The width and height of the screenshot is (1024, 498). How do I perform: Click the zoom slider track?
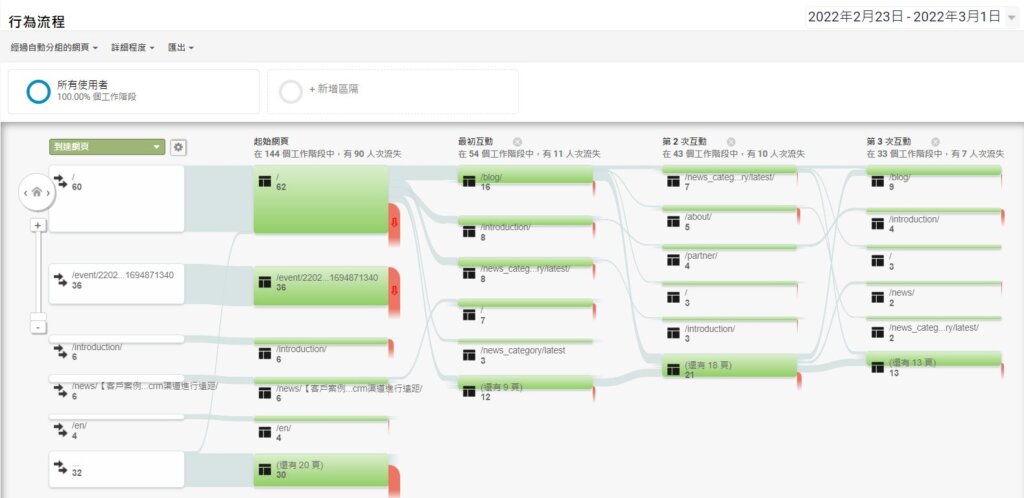point(39,274)
